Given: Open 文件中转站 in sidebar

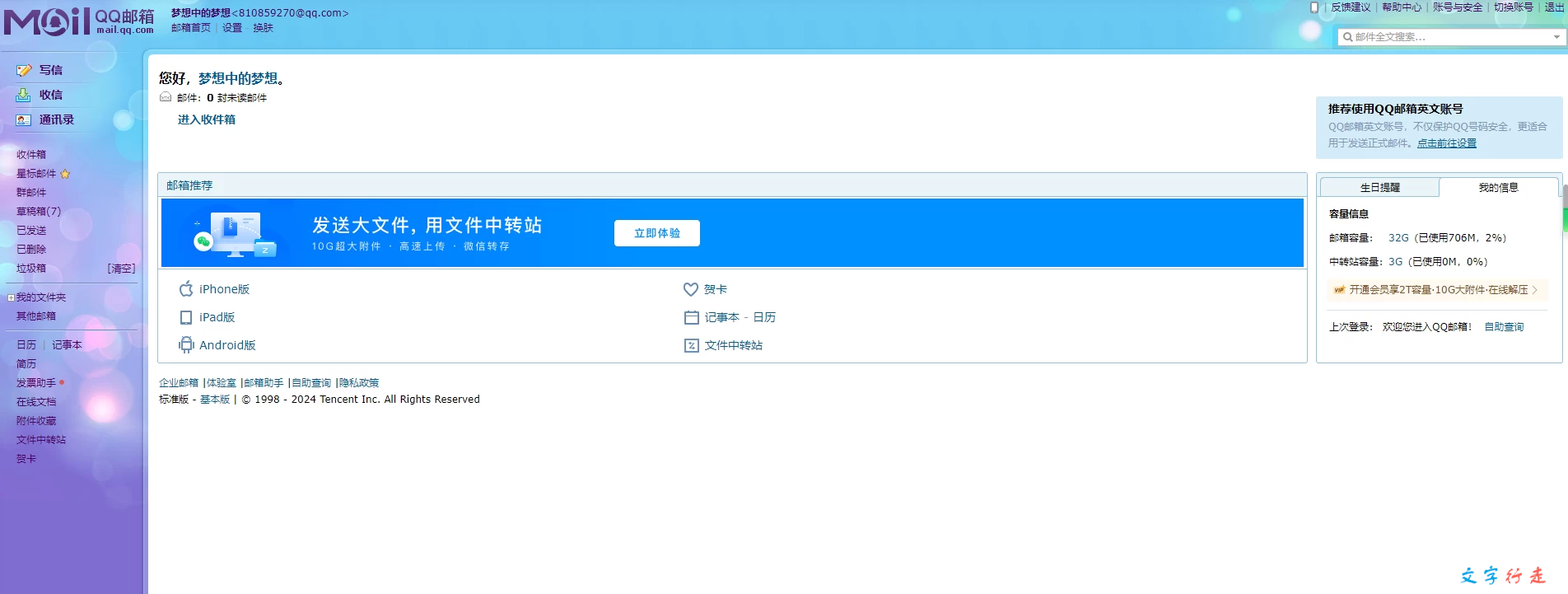Looking at the screenshot, I should [x=41, y=440].
